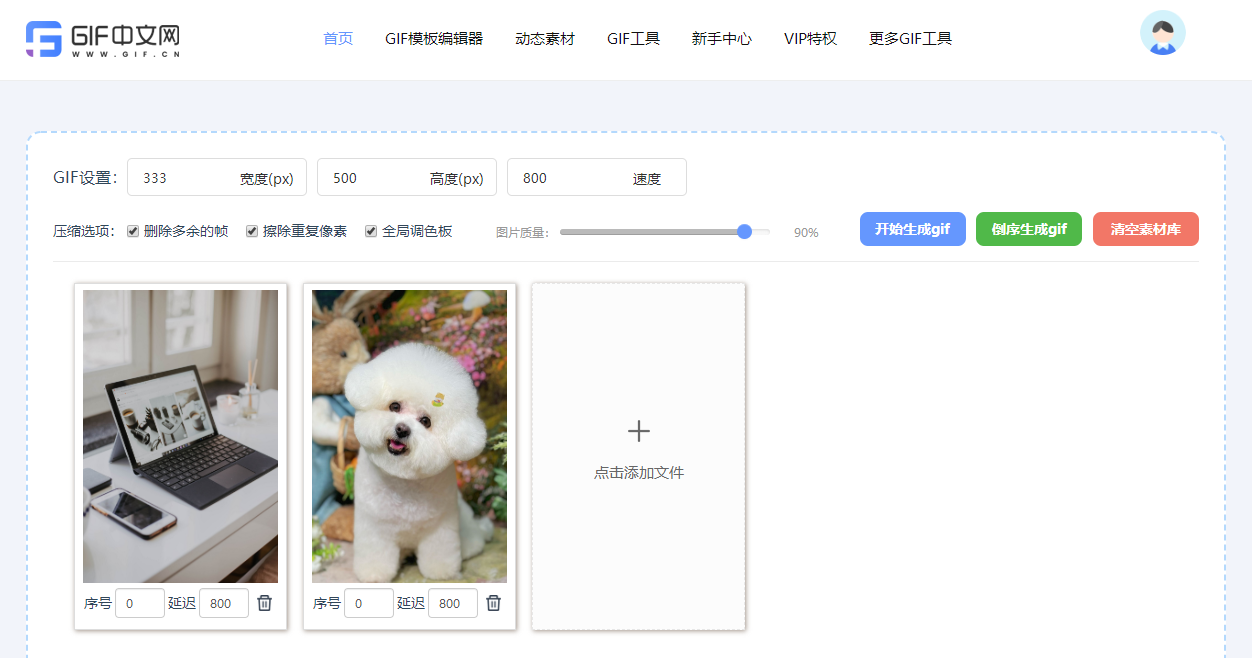Select the 延迟 delay field of the dog frame
The image size is (1252, 658).
coord(452,603)
